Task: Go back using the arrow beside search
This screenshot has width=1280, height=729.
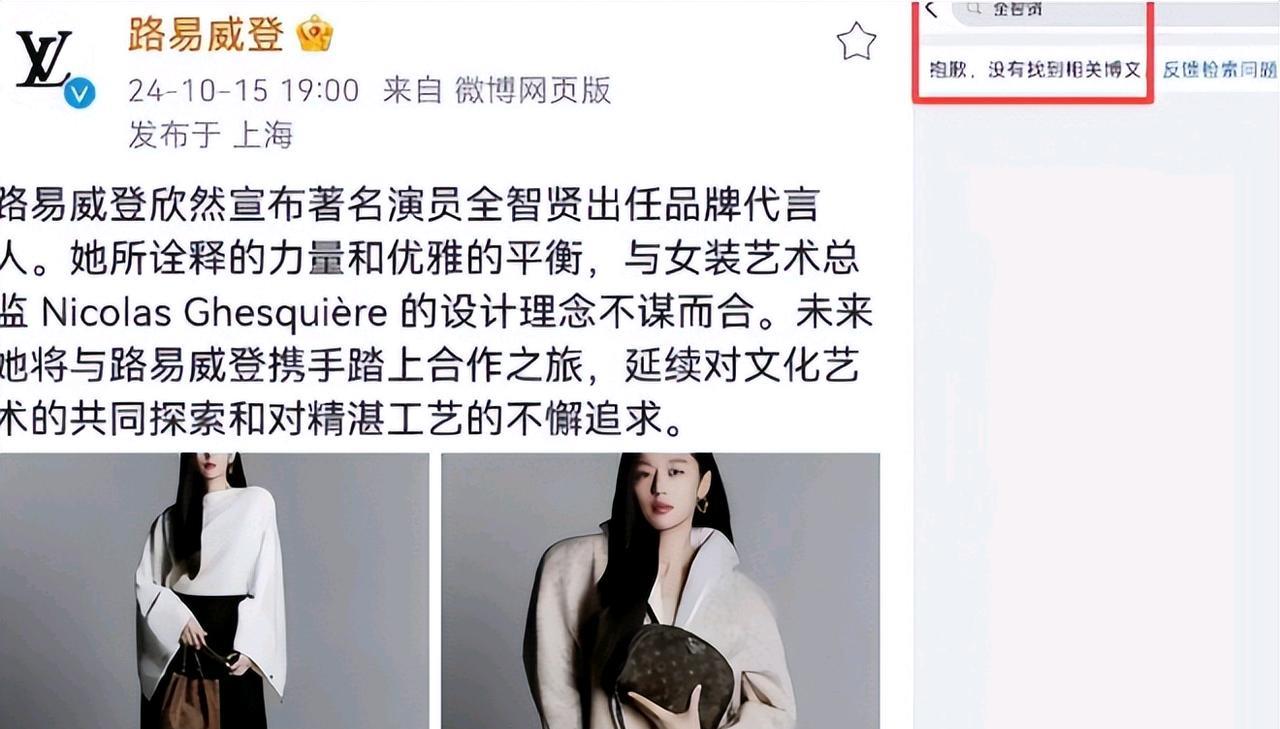Action: coord(932,10)
